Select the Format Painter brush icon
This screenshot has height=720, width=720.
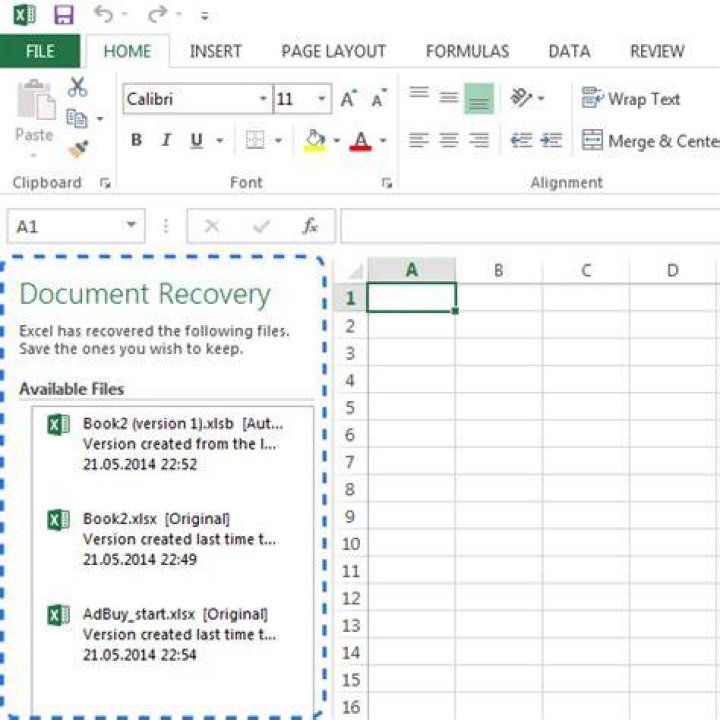[x=78, y=149]
